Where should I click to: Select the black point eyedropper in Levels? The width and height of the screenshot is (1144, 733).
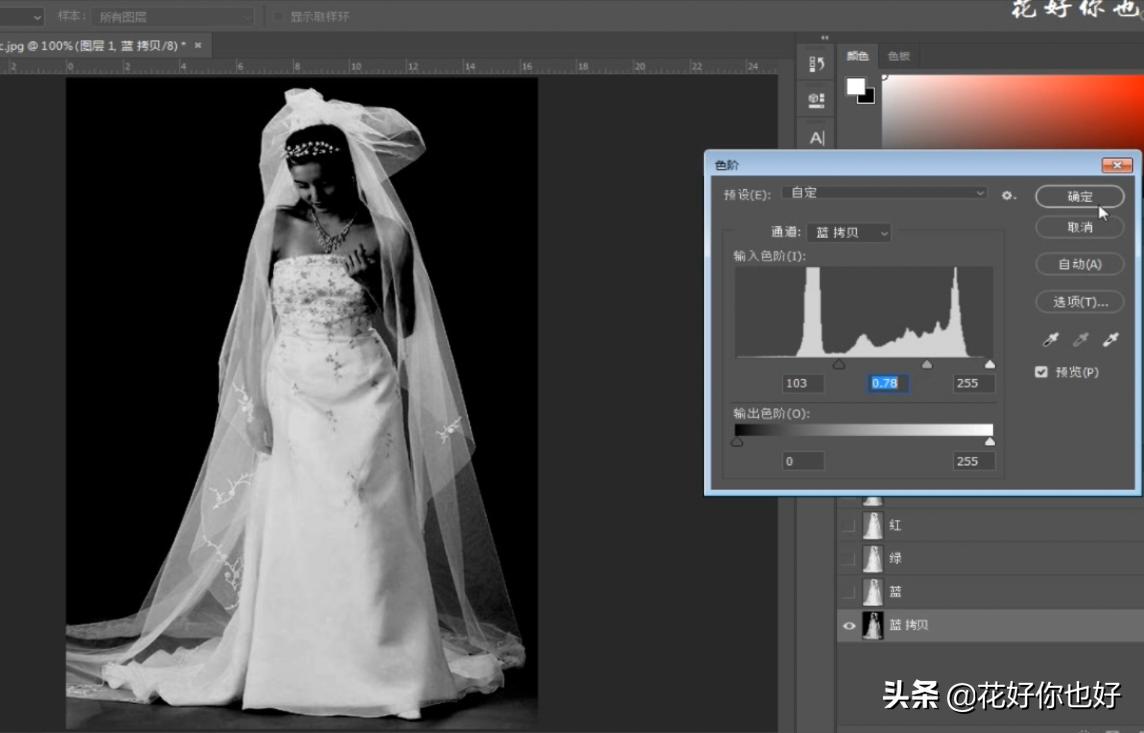tap(1050, 340)
